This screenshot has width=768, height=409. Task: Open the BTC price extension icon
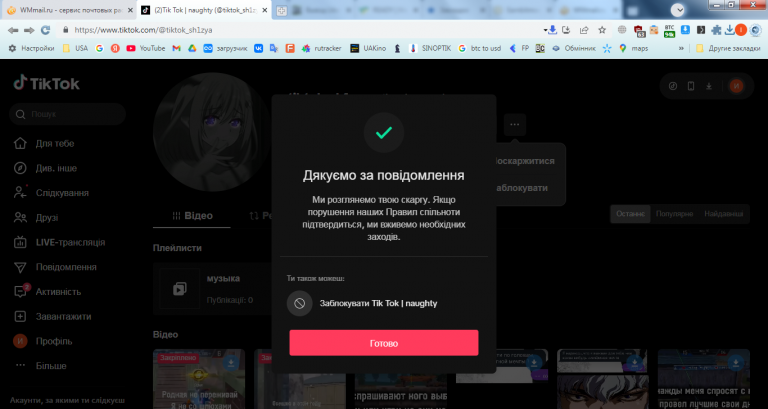click(669, 30)
